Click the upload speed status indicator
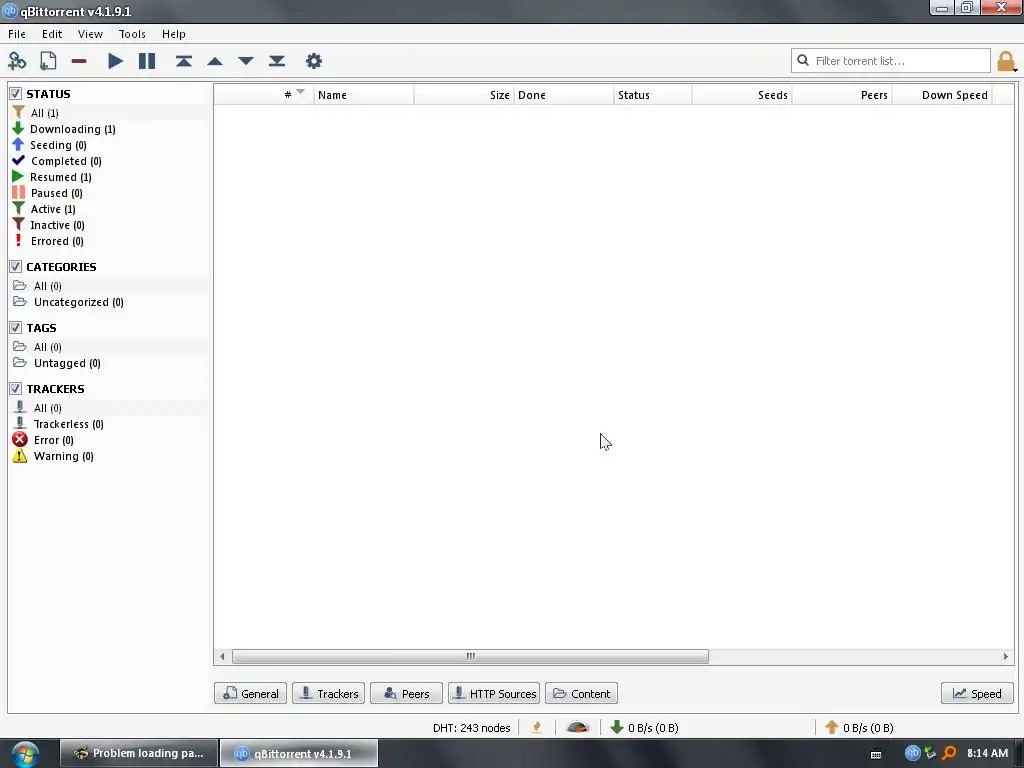Image resolution: width=1024 pixels, height=768 pixels. (859, 727)
